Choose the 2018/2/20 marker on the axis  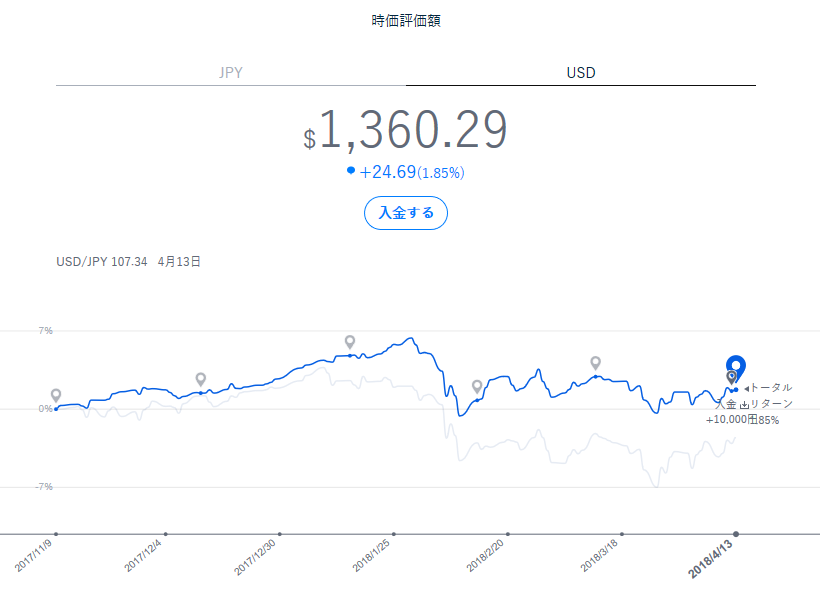[x=508, y=534]
